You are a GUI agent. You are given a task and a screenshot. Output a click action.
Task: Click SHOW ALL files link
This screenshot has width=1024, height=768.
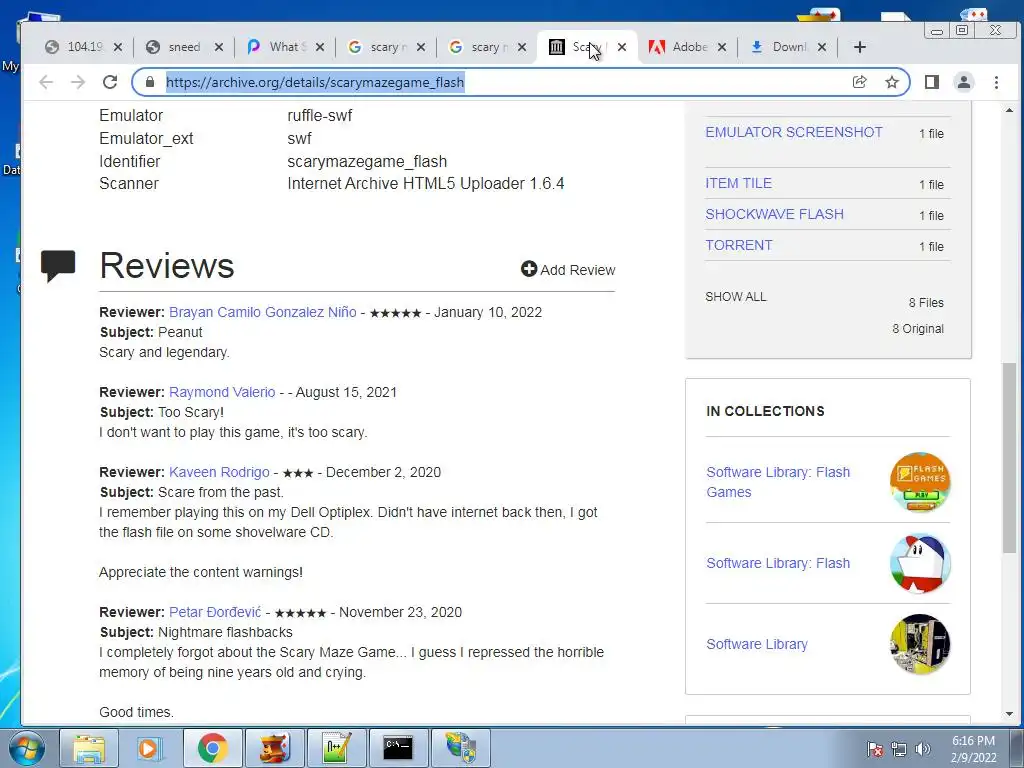point(735,296)
